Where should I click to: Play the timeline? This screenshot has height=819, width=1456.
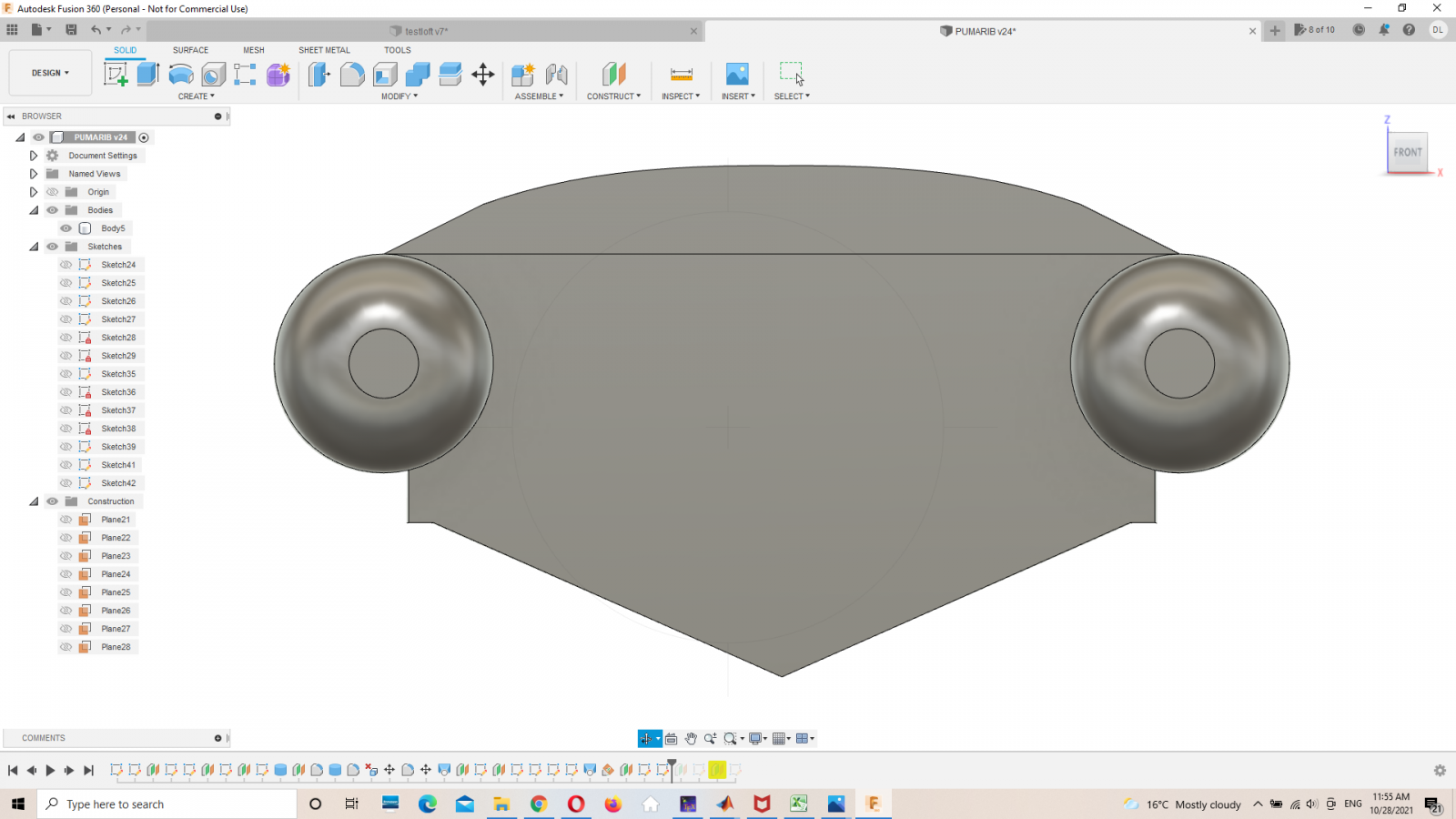tap(50, 771)
